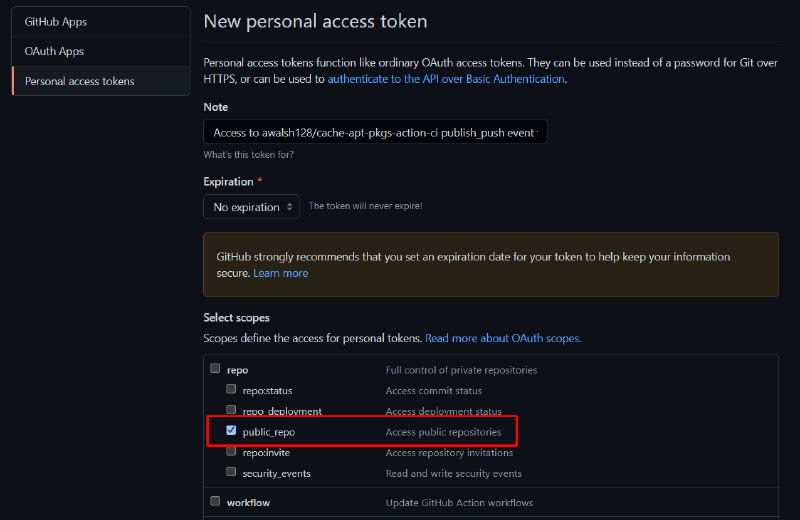Tick the repo_deployment checkbox
This screenshot has height=520, width=800.
click(x=231, y=410)
